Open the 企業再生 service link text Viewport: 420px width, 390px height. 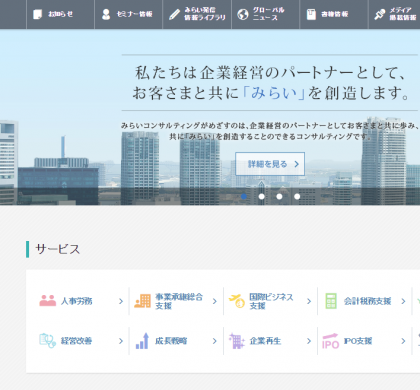265,341
